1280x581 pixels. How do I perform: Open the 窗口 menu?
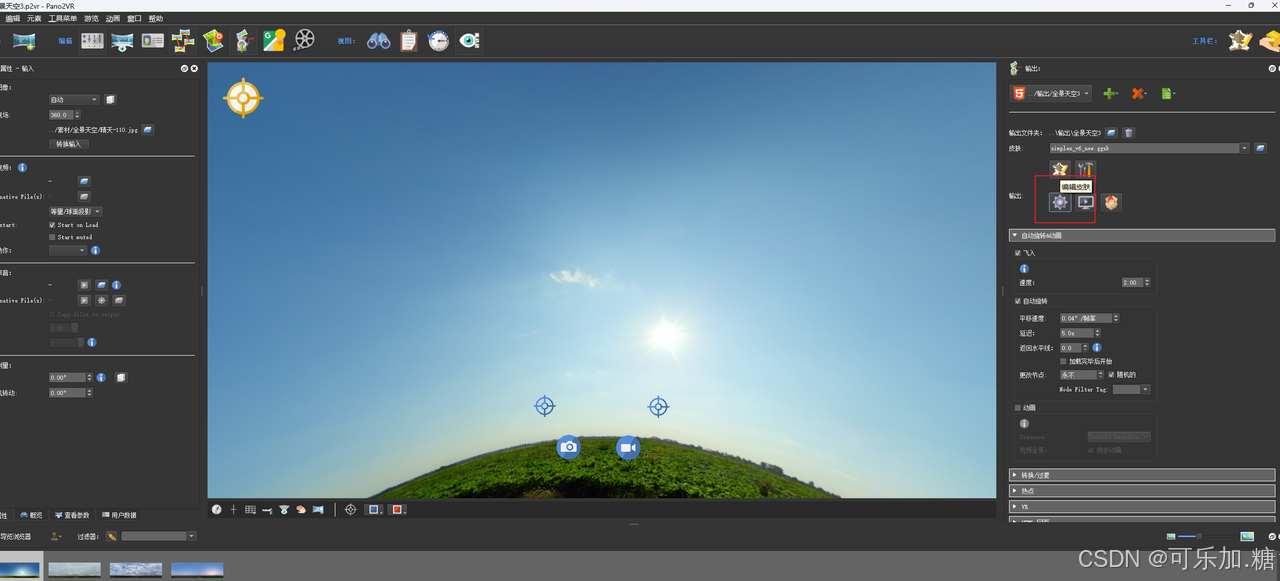[134, 19]
